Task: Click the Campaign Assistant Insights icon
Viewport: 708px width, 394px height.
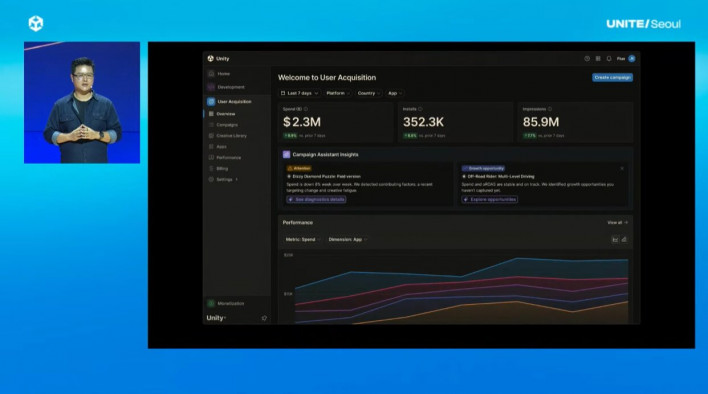Action: tap(286, 154)
